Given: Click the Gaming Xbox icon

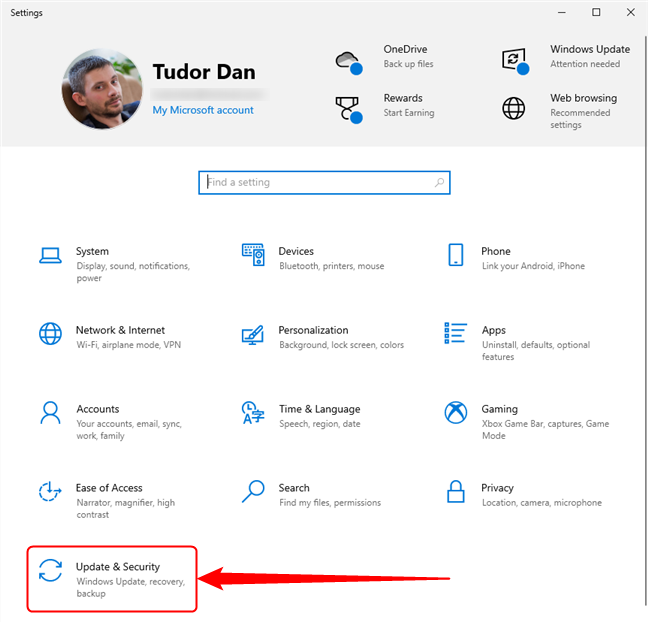Looking at the screenshot, I should pos(456,412).
